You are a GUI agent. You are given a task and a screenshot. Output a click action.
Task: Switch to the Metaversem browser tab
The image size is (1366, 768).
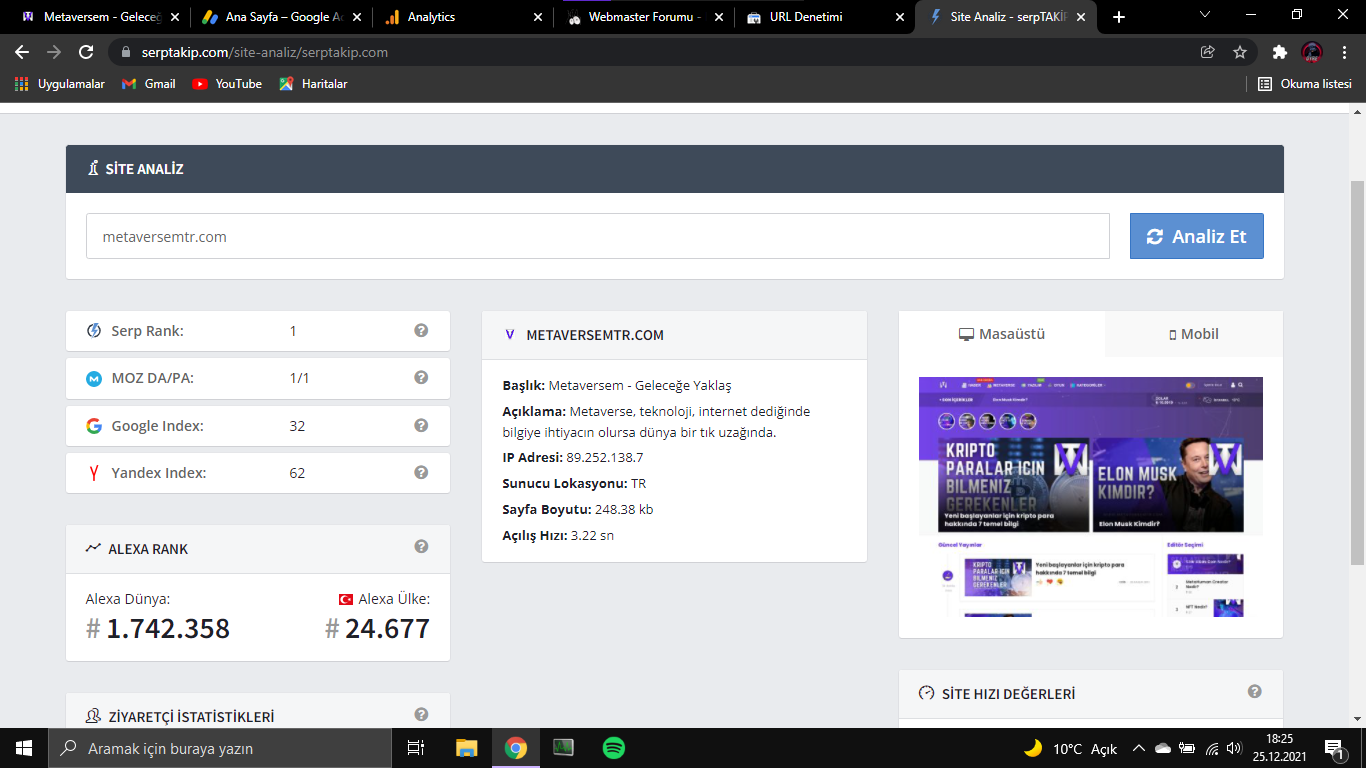click(x=96, y=17)
